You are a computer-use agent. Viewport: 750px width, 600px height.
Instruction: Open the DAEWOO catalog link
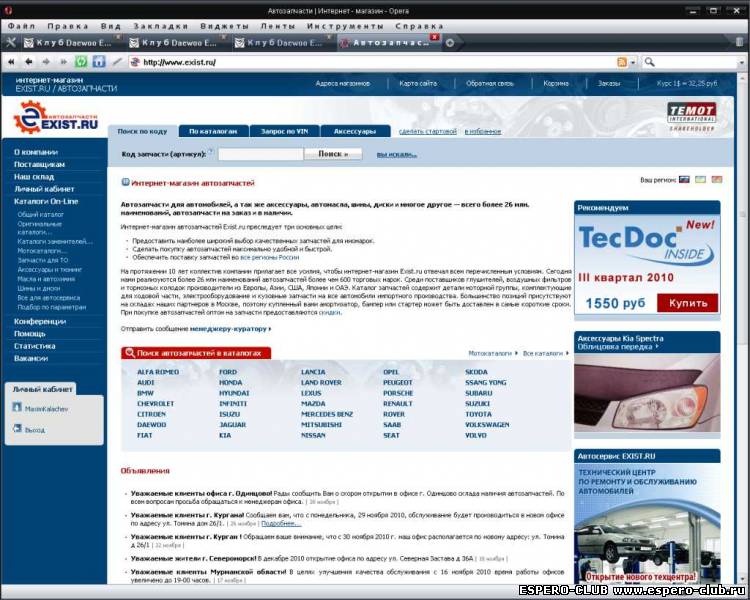click(x=152, y=425)
